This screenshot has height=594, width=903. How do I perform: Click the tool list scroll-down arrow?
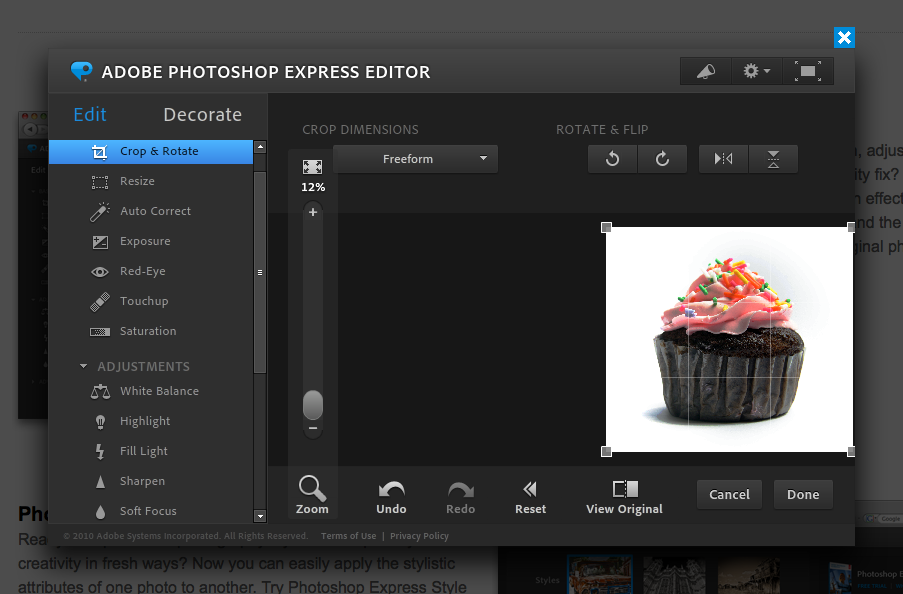click(260, 516)
